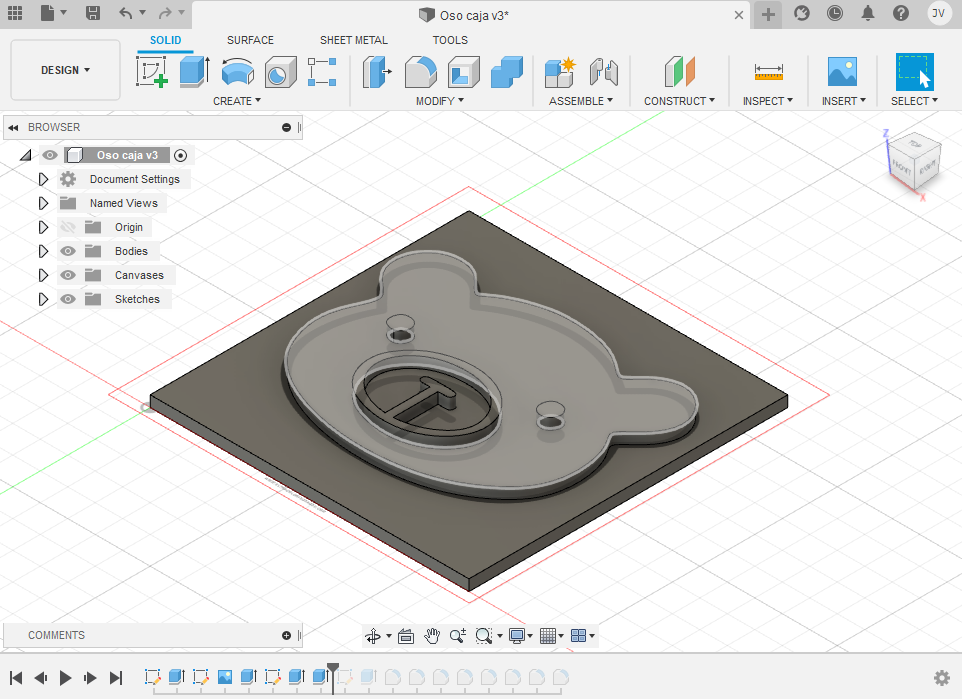Select the Rectangular Pattern tool
The image size is (962, 699).
322,71
